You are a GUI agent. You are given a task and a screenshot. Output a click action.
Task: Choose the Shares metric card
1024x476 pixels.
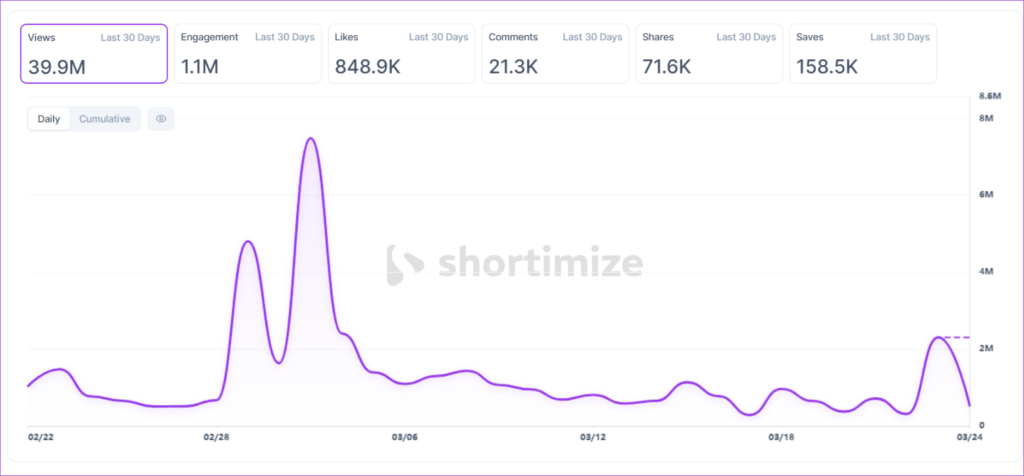(709, 53)
